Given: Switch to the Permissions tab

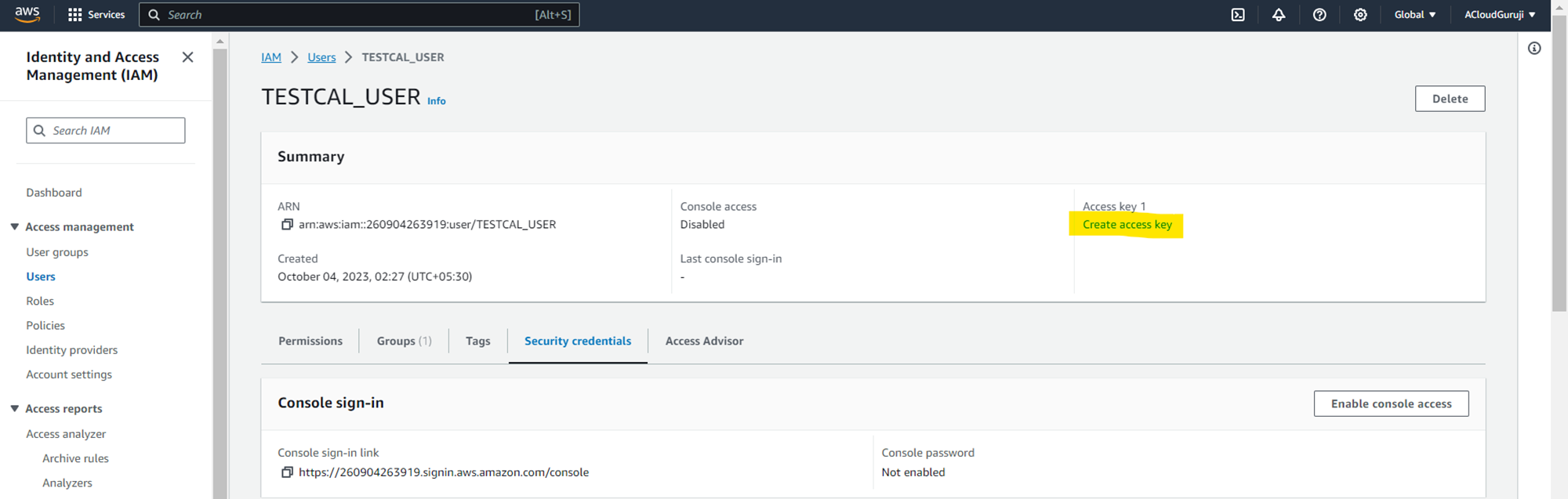Looking at the screenshot, I should (x=310, y=341).
